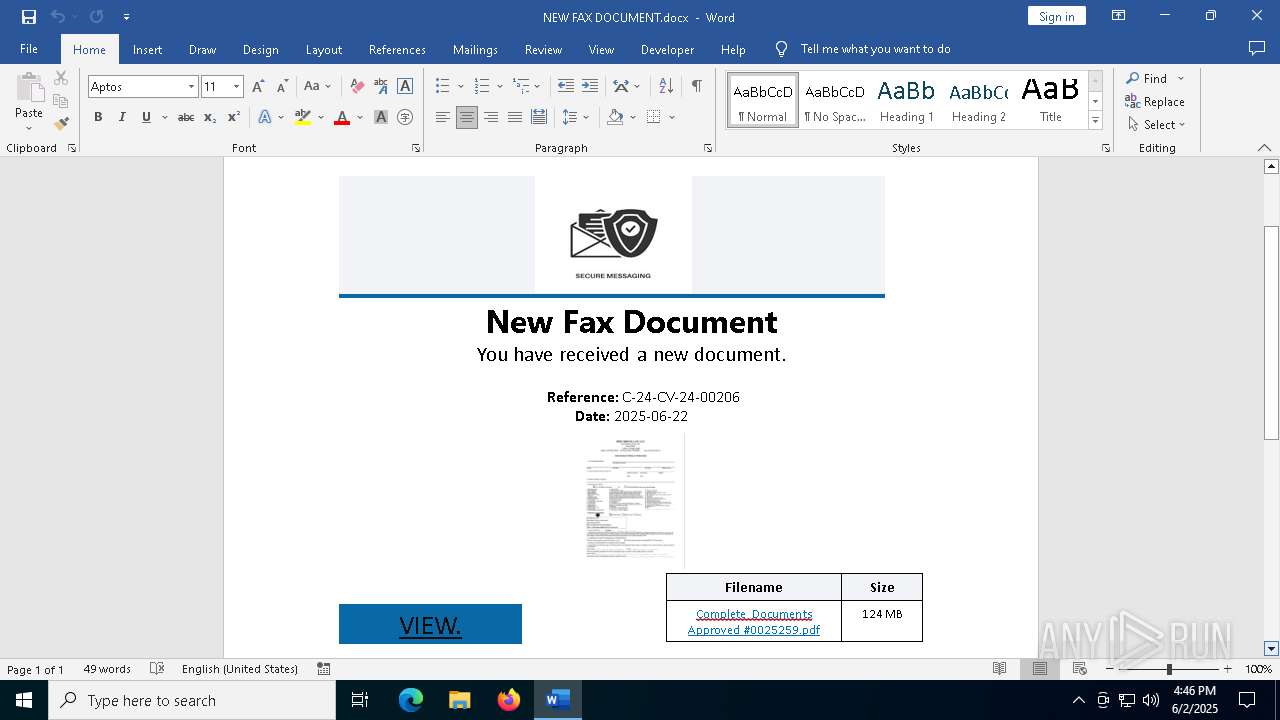Toggle Italic formatting
This screenshot has height=720, width=1280.
(122, 117)
